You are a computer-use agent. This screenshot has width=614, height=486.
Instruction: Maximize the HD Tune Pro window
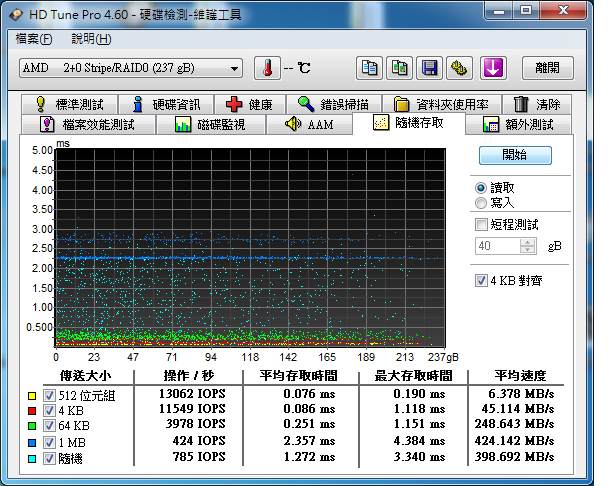[526, 11]
